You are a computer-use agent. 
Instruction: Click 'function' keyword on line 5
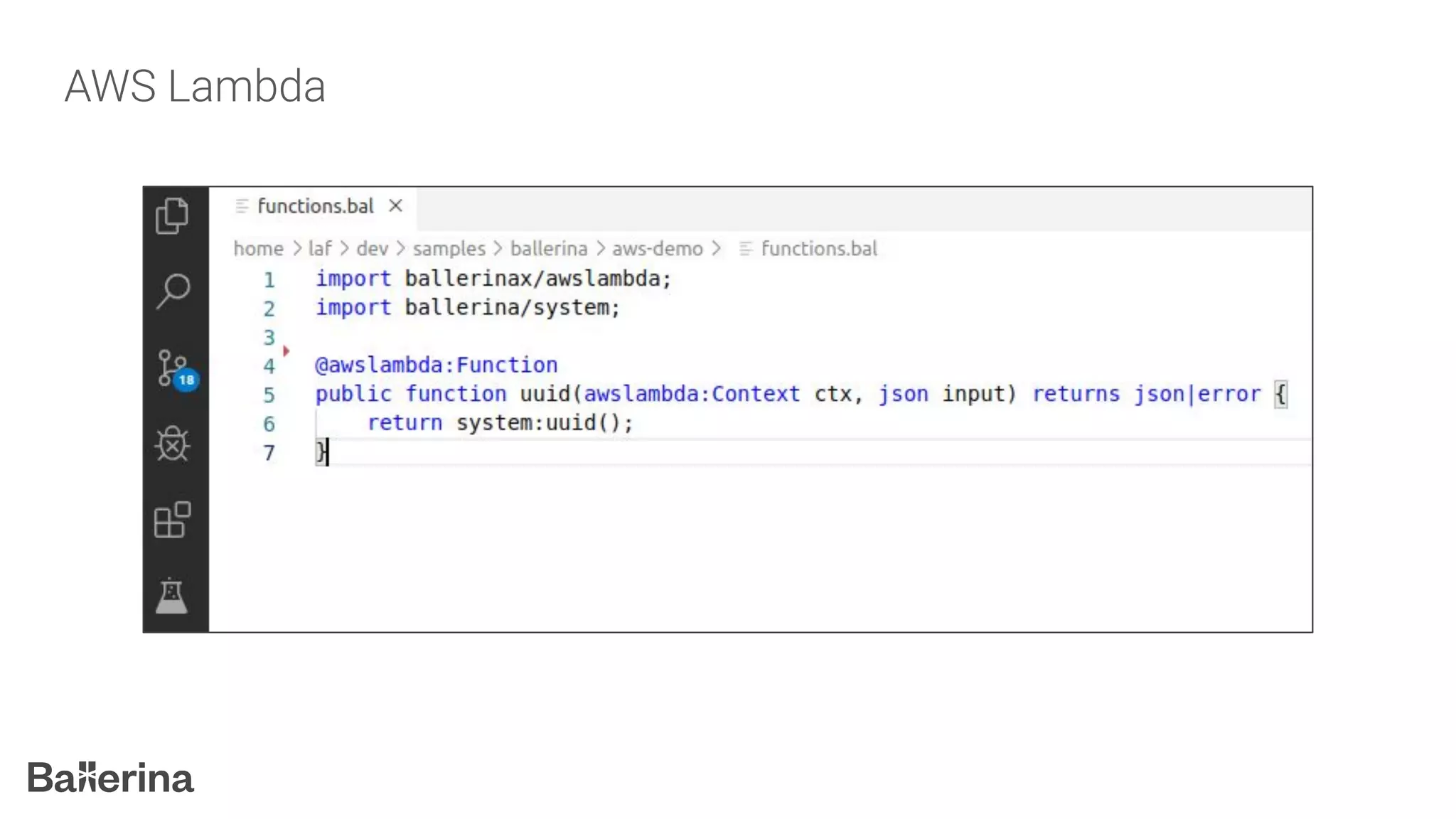coord(456,394)
